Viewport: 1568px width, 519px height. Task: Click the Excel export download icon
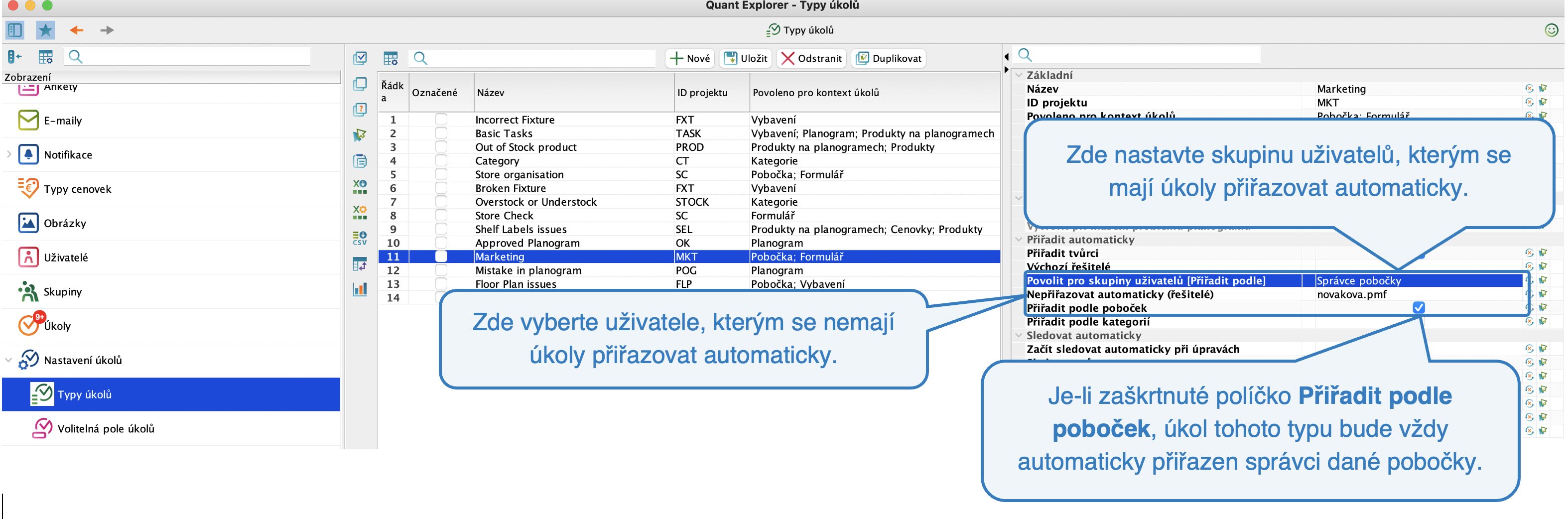(360, 186)
